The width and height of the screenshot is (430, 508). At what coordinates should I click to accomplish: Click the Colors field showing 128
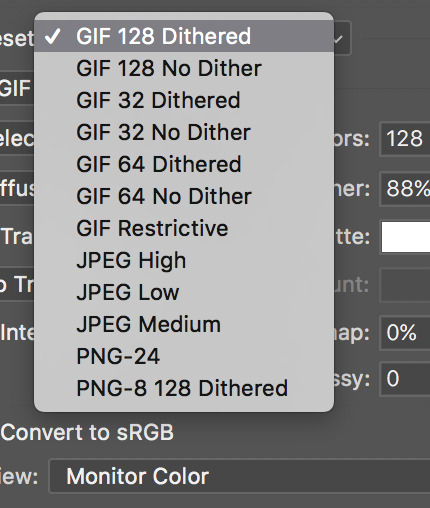405,138
